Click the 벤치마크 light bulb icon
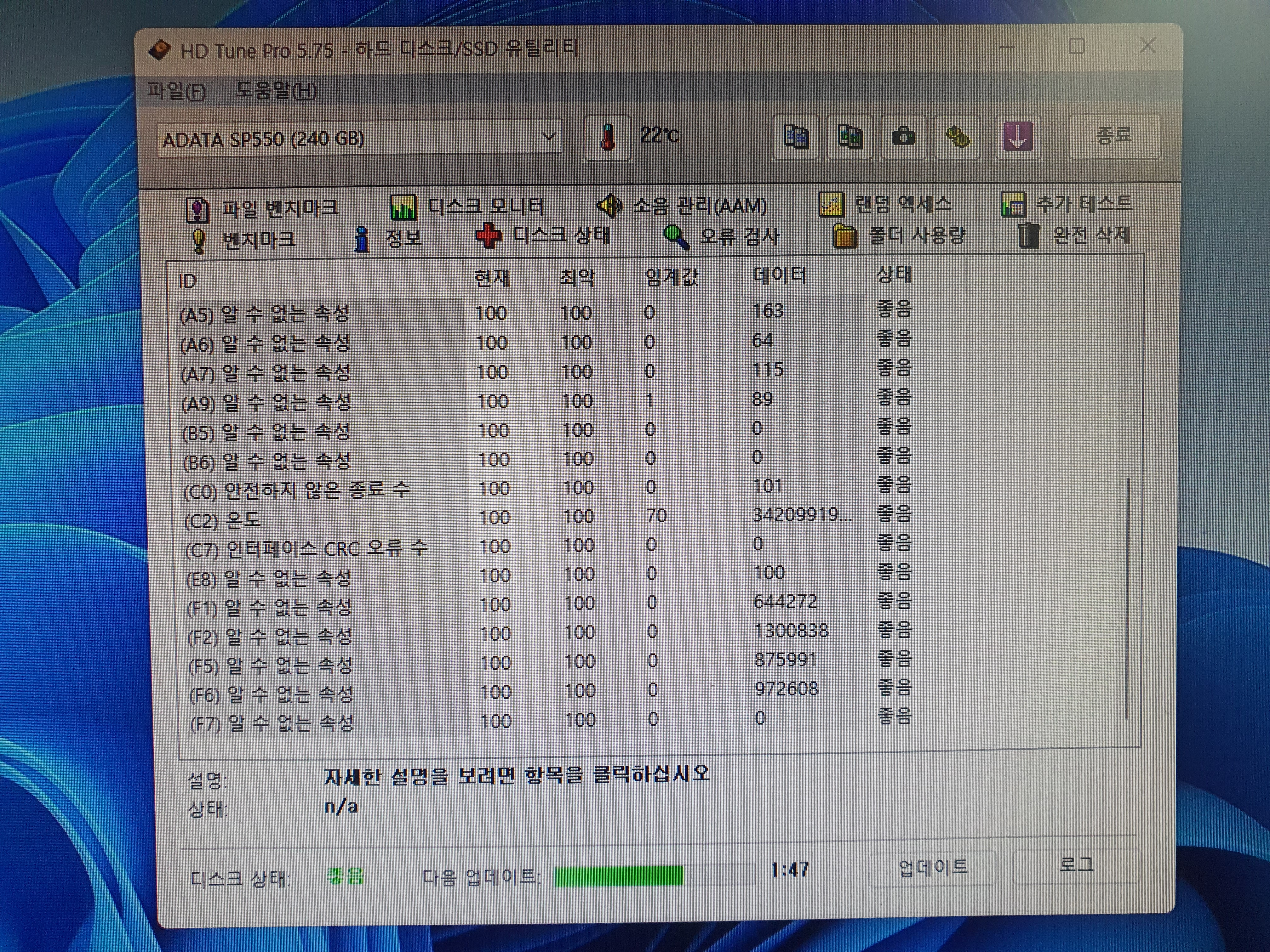Image resolution: width=1270 pixels, height=952 pixels. point(198,241)
